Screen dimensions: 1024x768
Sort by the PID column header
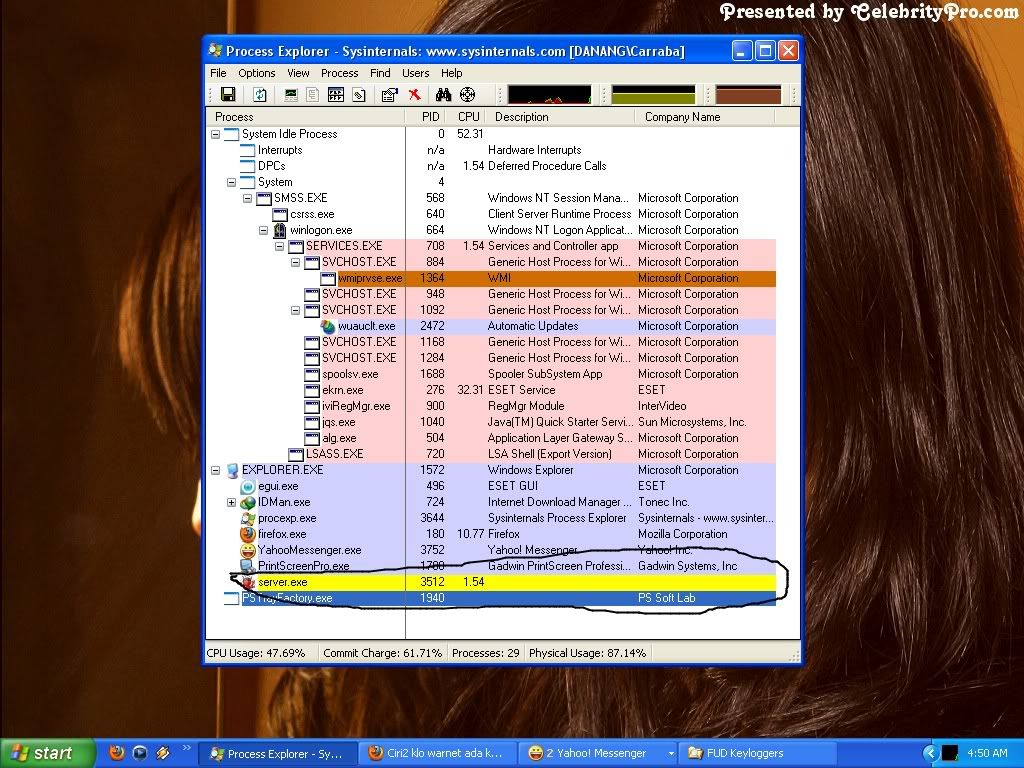point(426,117)
